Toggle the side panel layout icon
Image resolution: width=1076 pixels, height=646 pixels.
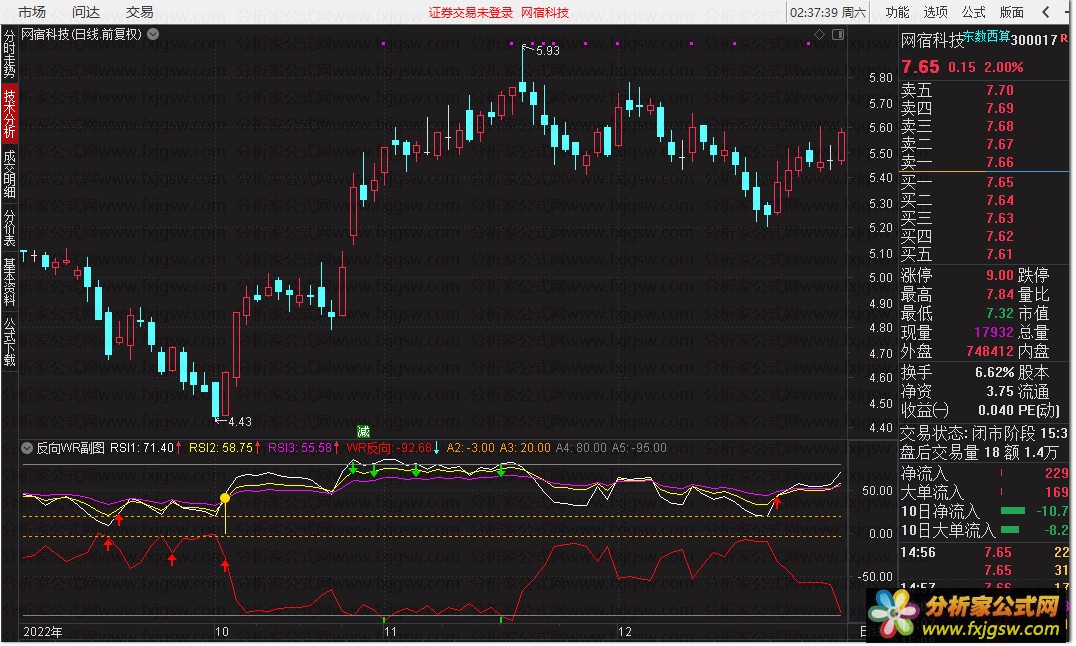click(x=838, y=34)
